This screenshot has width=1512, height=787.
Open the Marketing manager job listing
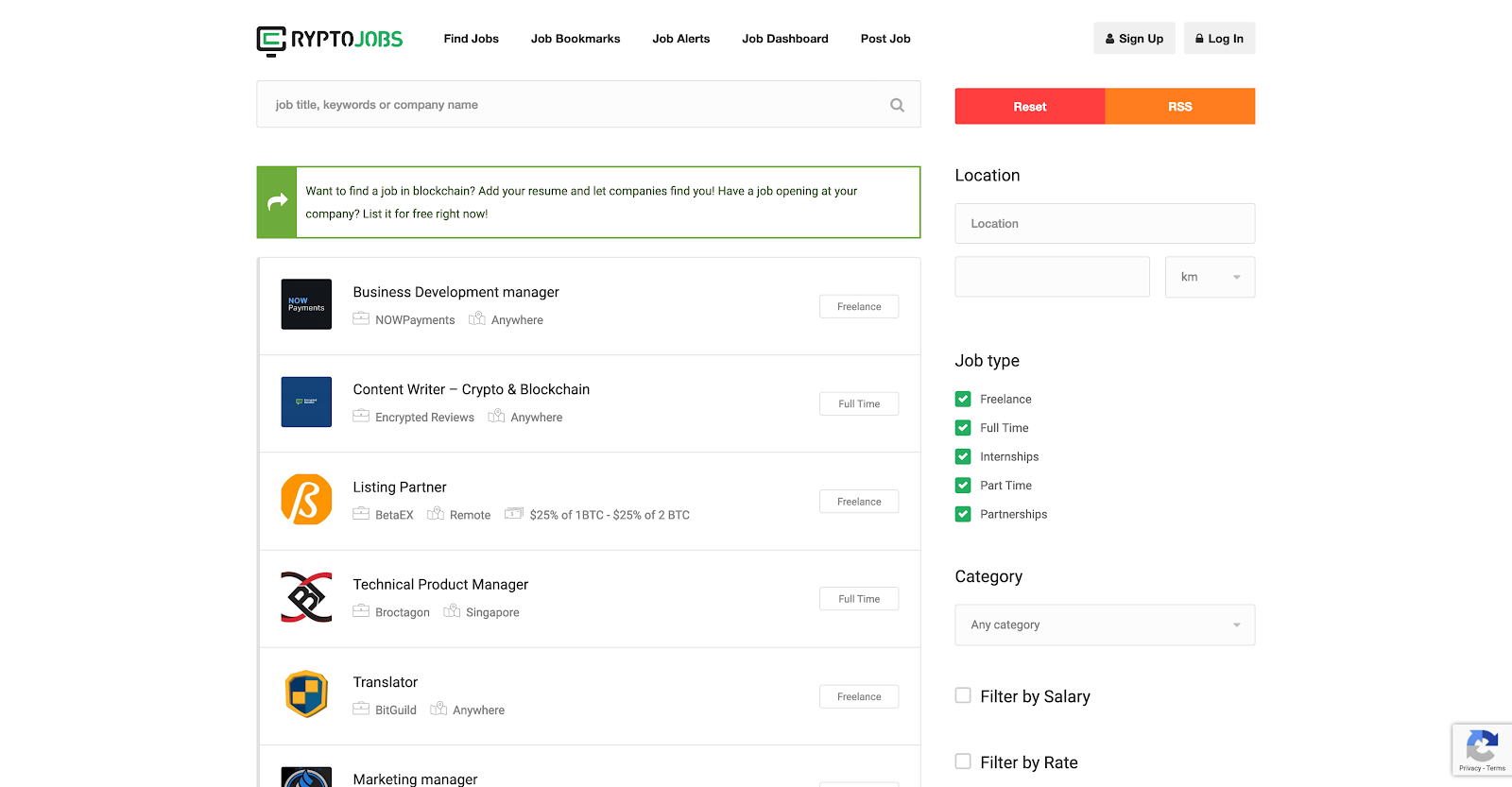click(415, 779)
